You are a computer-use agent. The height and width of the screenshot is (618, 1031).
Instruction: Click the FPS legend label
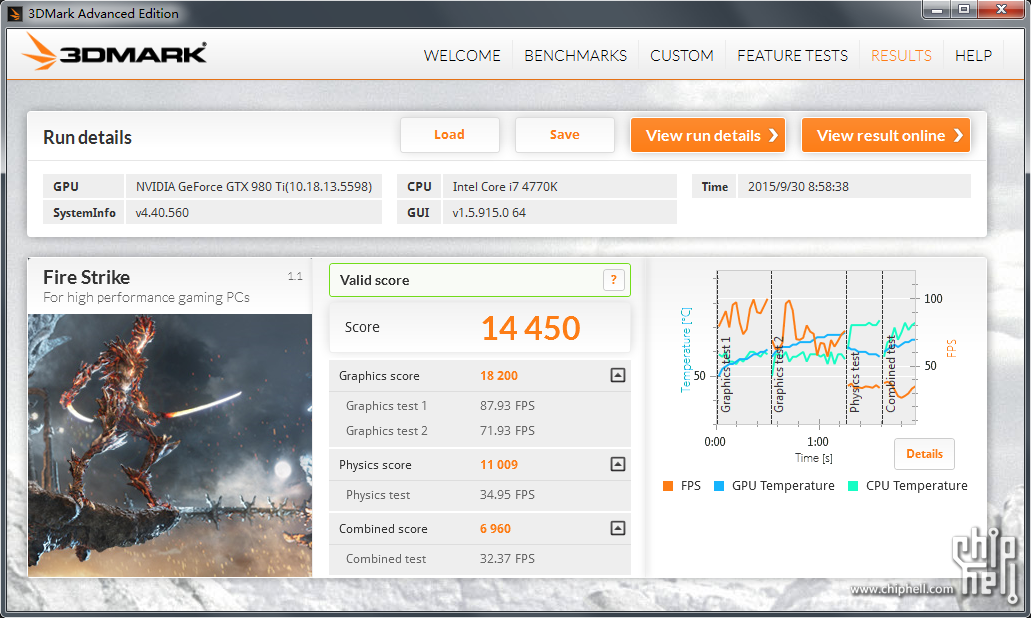(690, 486)
